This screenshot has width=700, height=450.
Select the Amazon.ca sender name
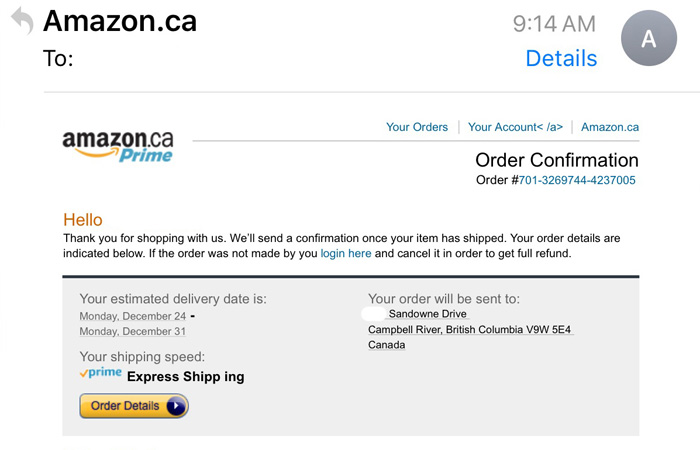[120, 21]
